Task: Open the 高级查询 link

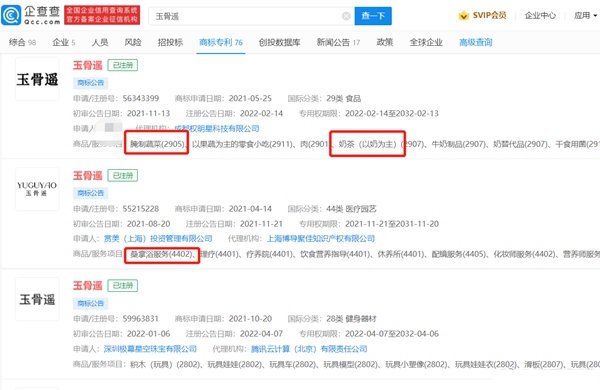Action: 476,42
